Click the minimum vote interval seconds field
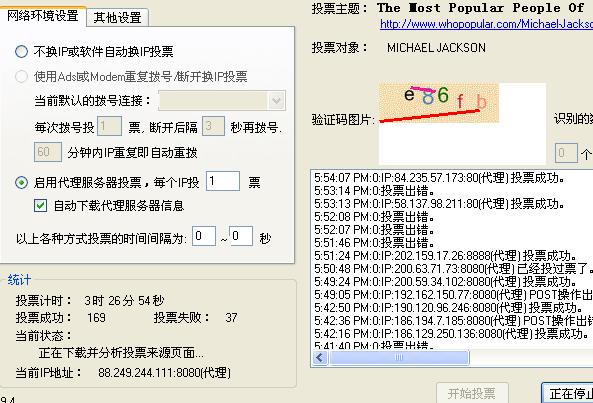 pyautogui.click(x=204, y=236)
